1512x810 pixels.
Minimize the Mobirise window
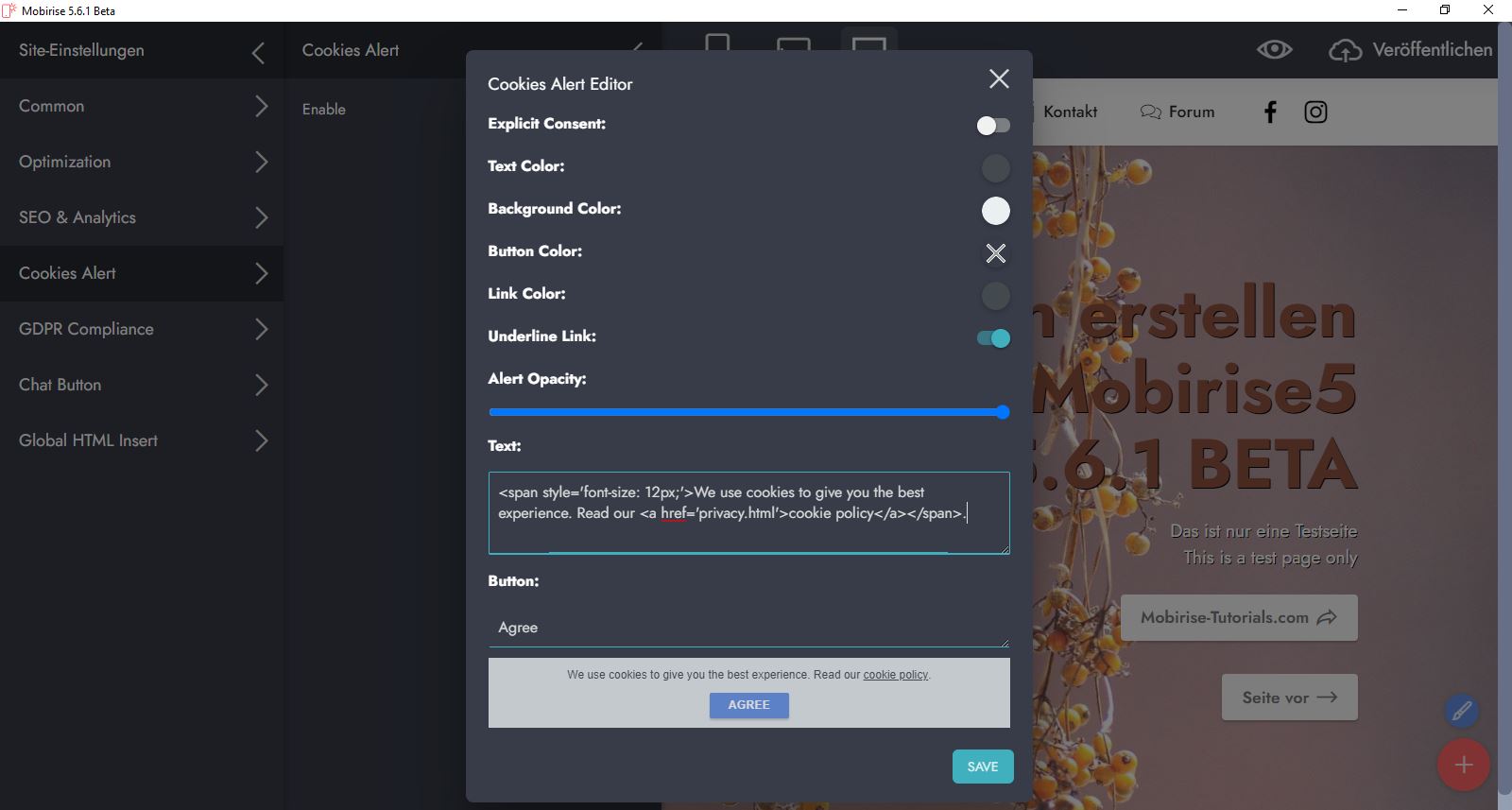pyautogui.click(x=1402, y=10)
